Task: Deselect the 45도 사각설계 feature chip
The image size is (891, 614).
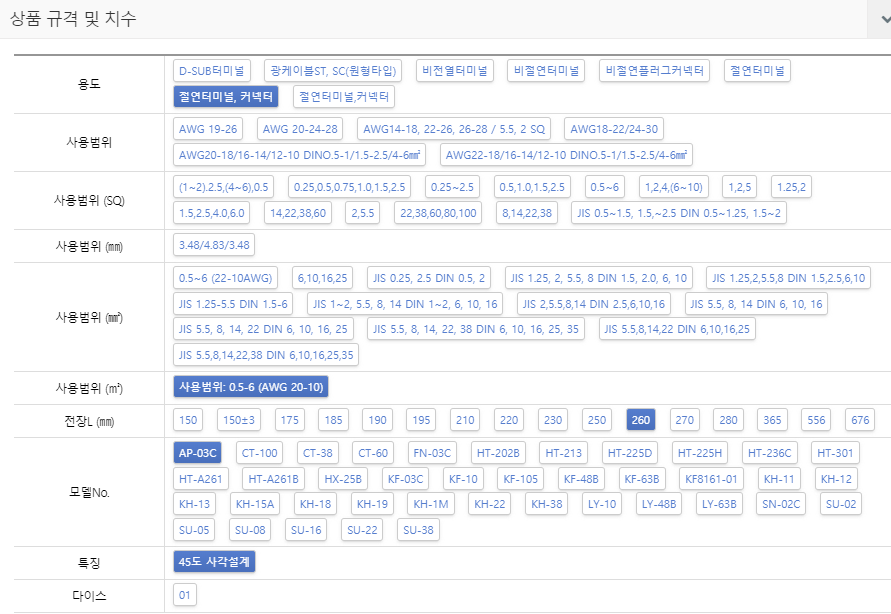Action: [214, 562]
